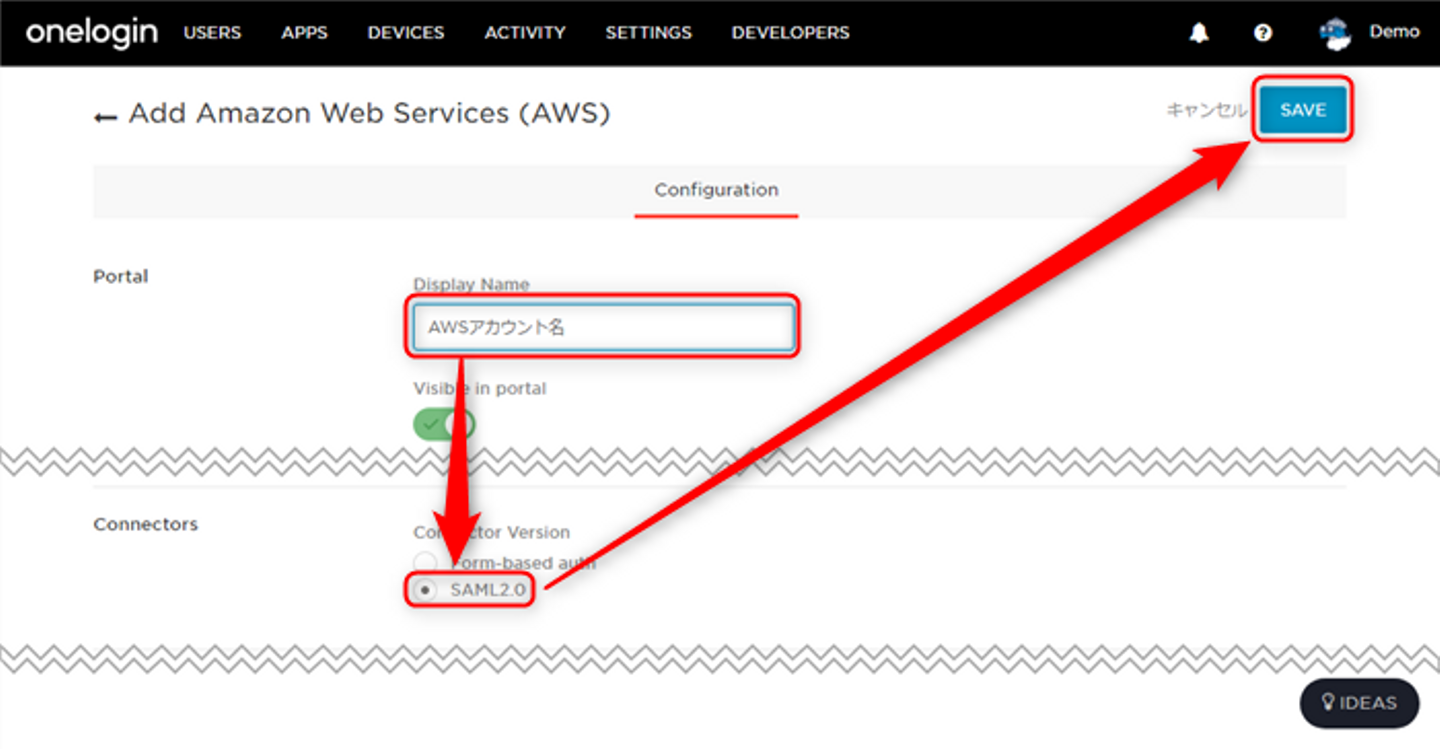Open the DEVELOPERS menu
The image size is (1440, 749).
790,33
